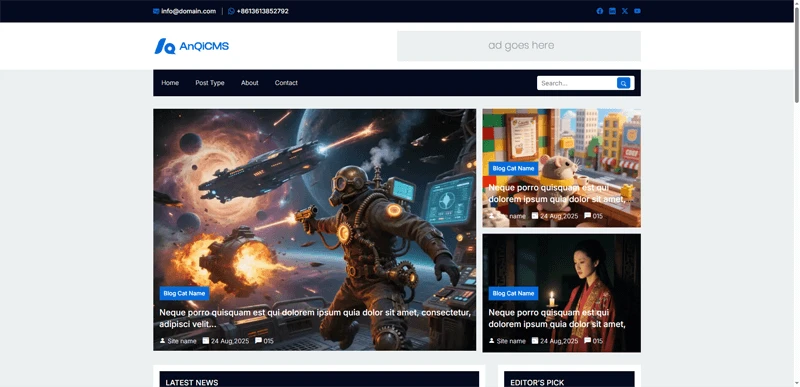Open the large spaceship post headline
The width and height of the screenshot is (800, 387).
pyautogui.click(x=315, y=318)
